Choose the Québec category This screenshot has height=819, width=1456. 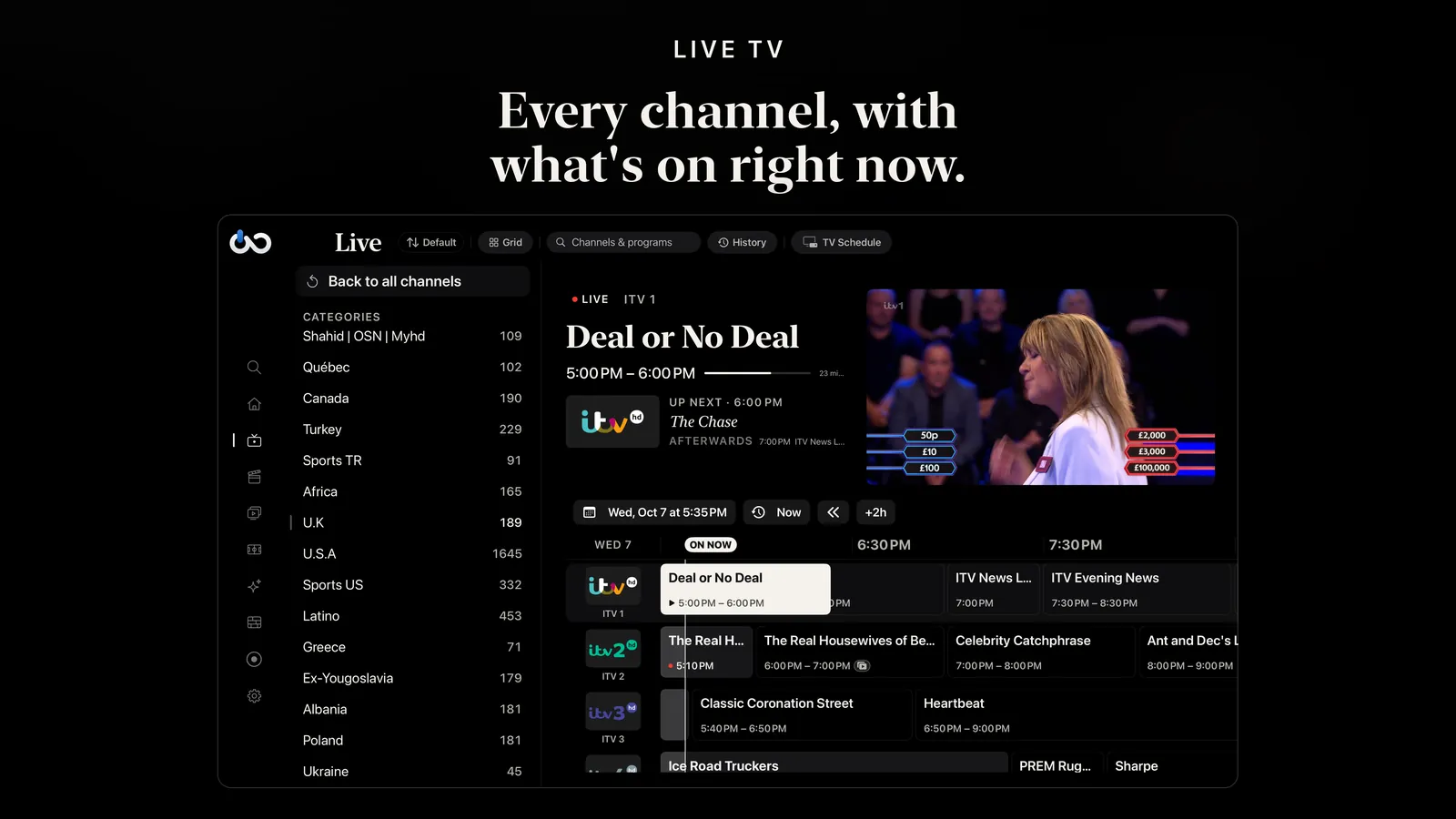(x=412, y=367)
